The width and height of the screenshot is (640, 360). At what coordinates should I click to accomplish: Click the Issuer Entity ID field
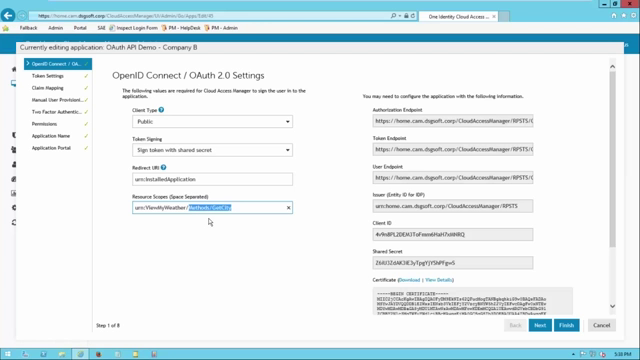pos(453,206)
